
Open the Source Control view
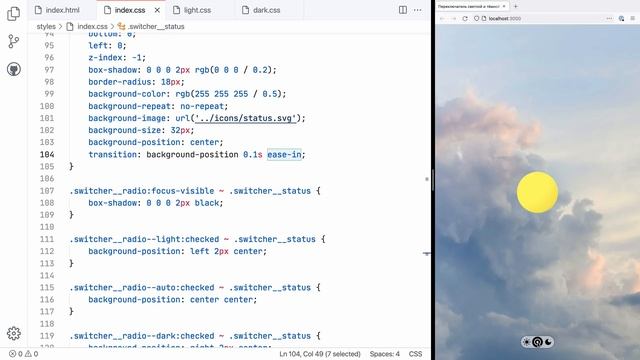pyautogui.click(x=13, y=41)
